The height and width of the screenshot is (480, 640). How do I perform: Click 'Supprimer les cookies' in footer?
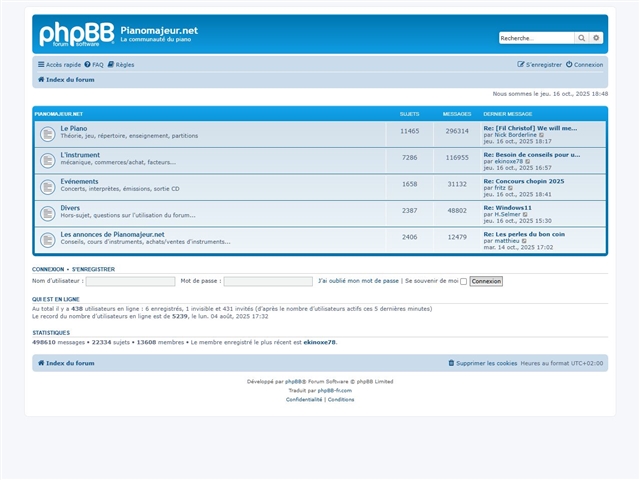click(483, 363)
